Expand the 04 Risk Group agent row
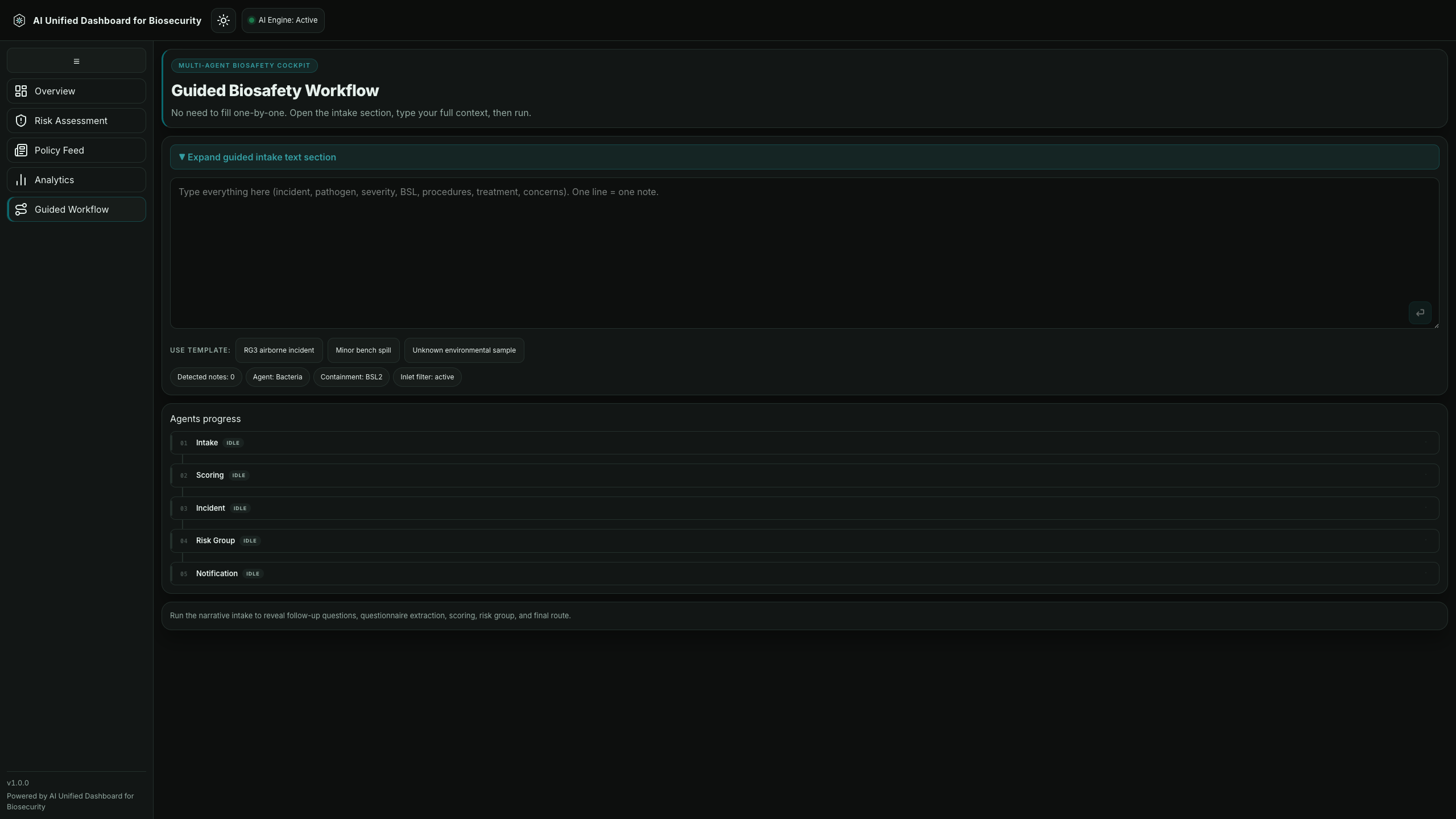The width and height of the screenshot is (1456, 819). tap(804, 541)
